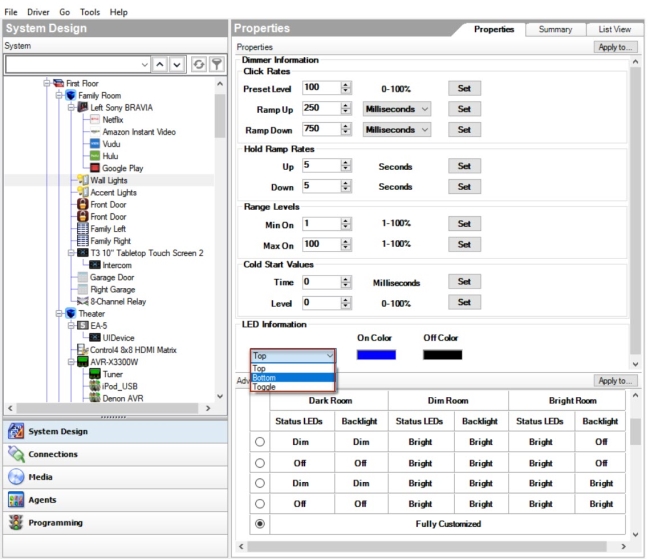Click the up arrow navigation button

coord(160,64)
